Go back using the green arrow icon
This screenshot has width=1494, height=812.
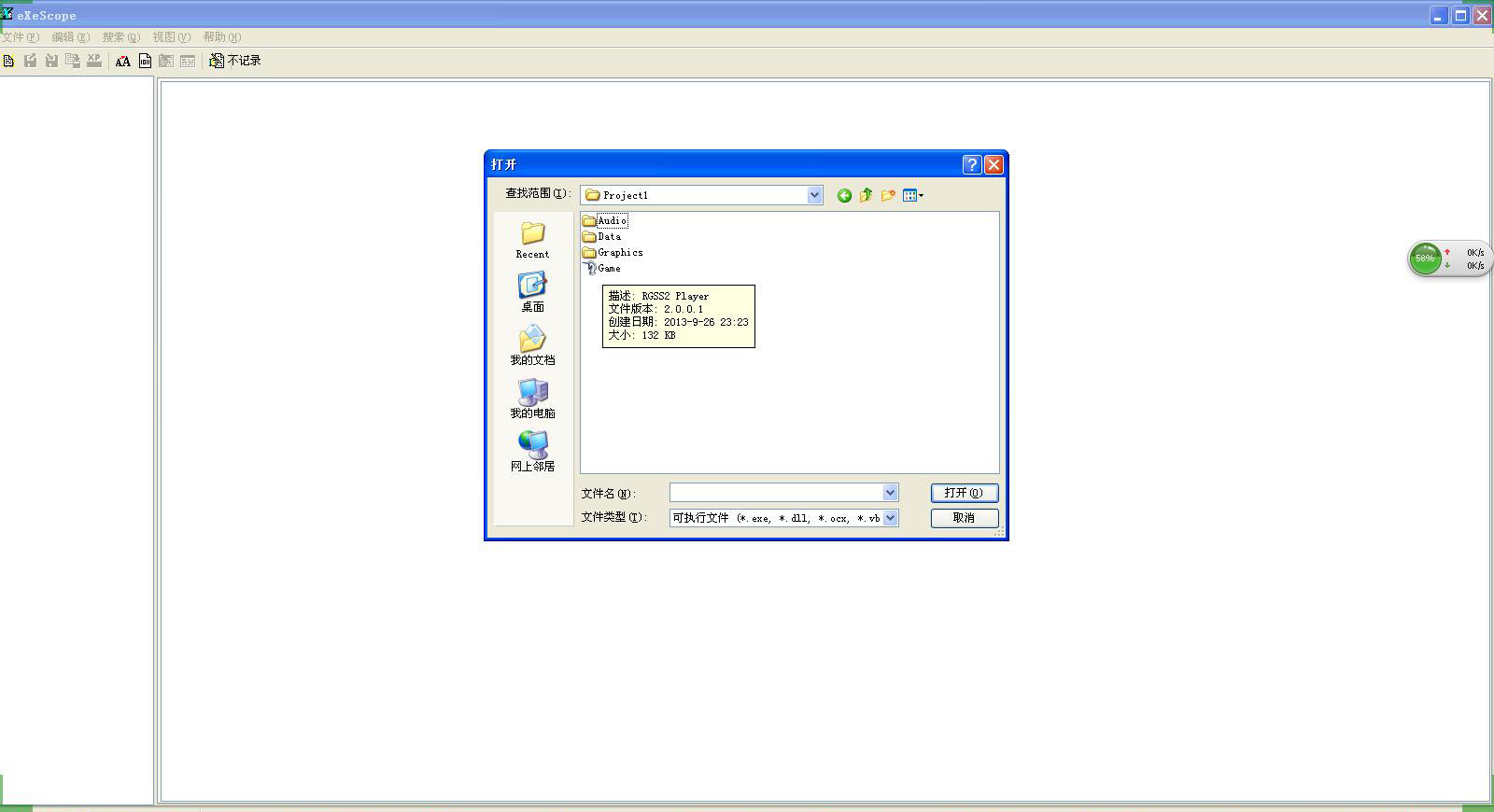(x=844, y=195)
